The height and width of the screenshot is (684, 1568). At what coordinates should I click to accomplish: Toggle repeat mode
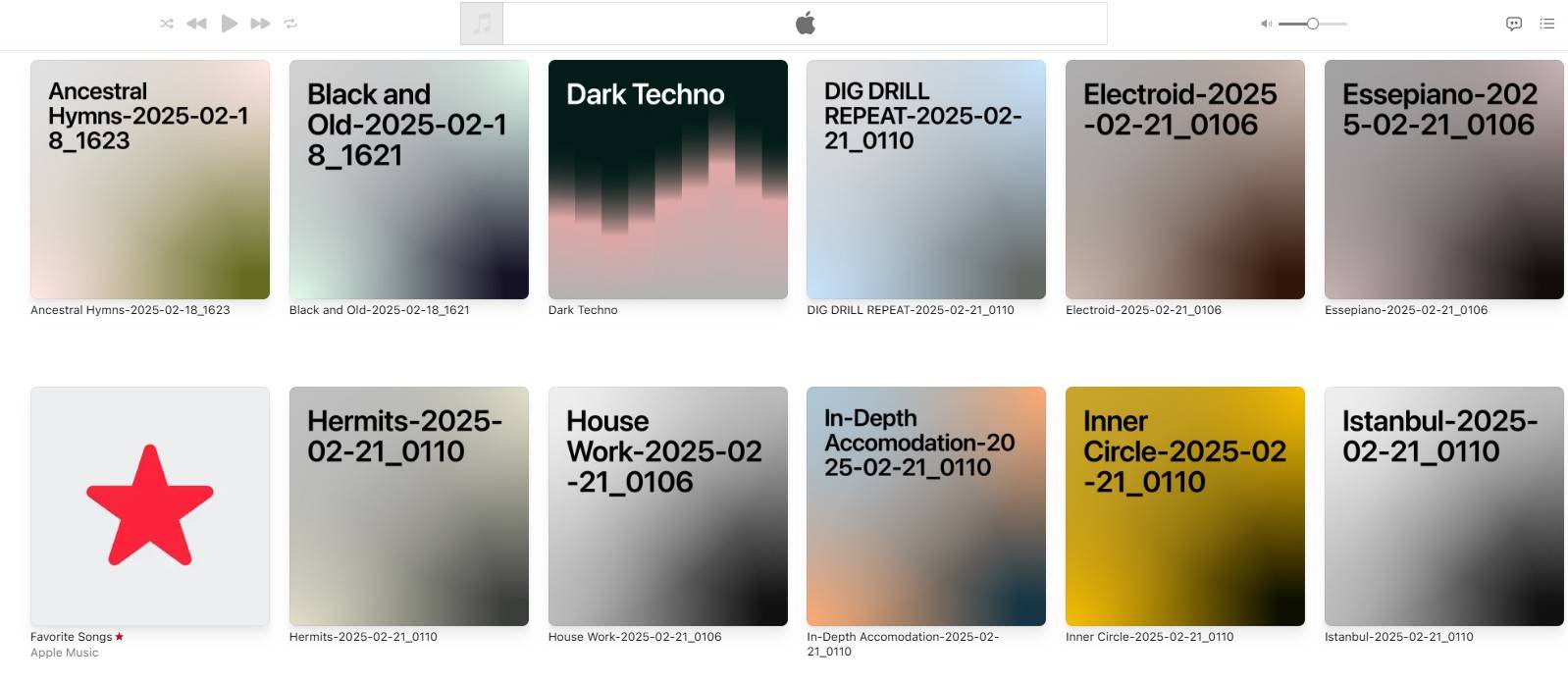click(x=290, y=24)
